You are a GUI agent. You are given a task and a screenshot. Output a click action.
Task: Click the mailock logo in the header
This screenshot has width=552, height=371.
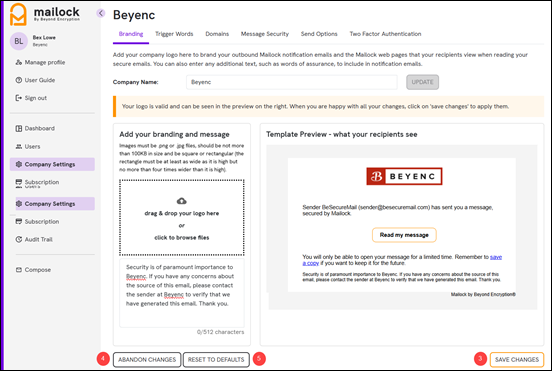coord(45,14)
